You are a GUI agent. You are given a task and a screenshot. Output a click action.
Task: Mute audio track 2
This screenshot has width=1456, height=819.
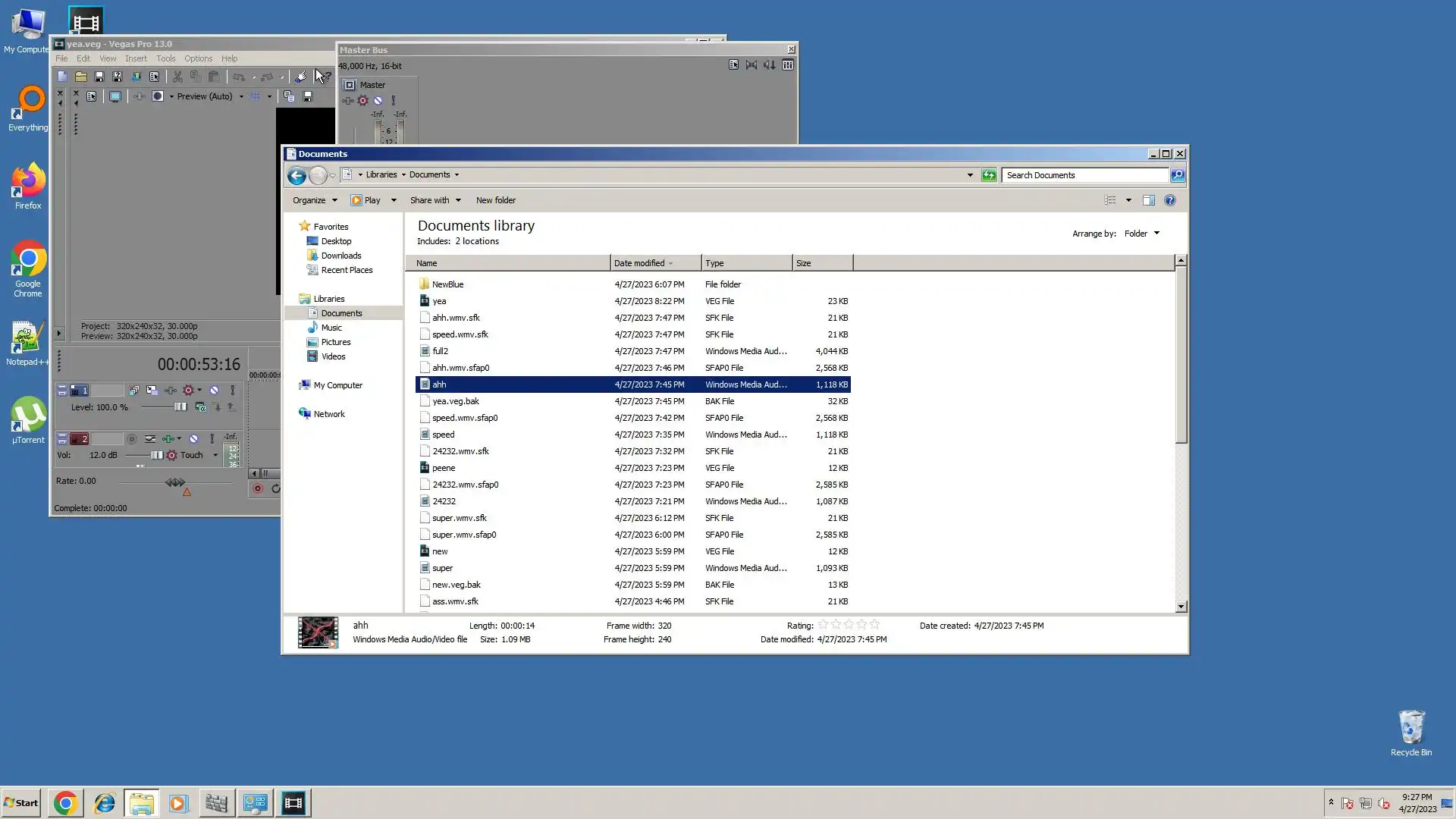pos(193,439)
